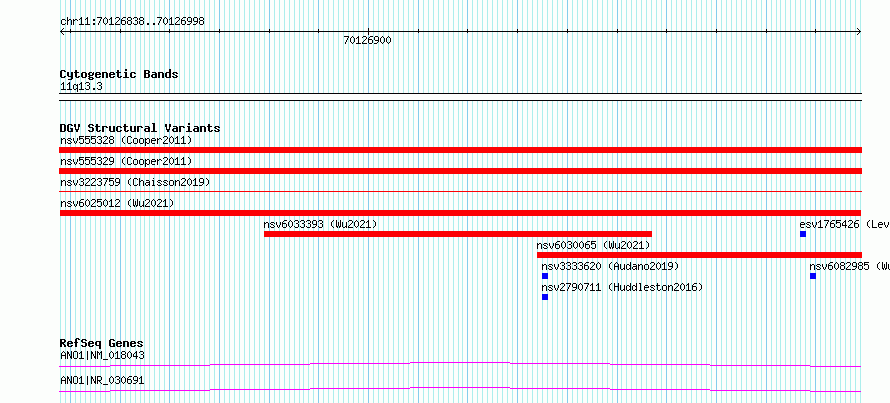
Task: Select the thin nsv3223759 (Chaisson2019) variant line
Action: 460,192
